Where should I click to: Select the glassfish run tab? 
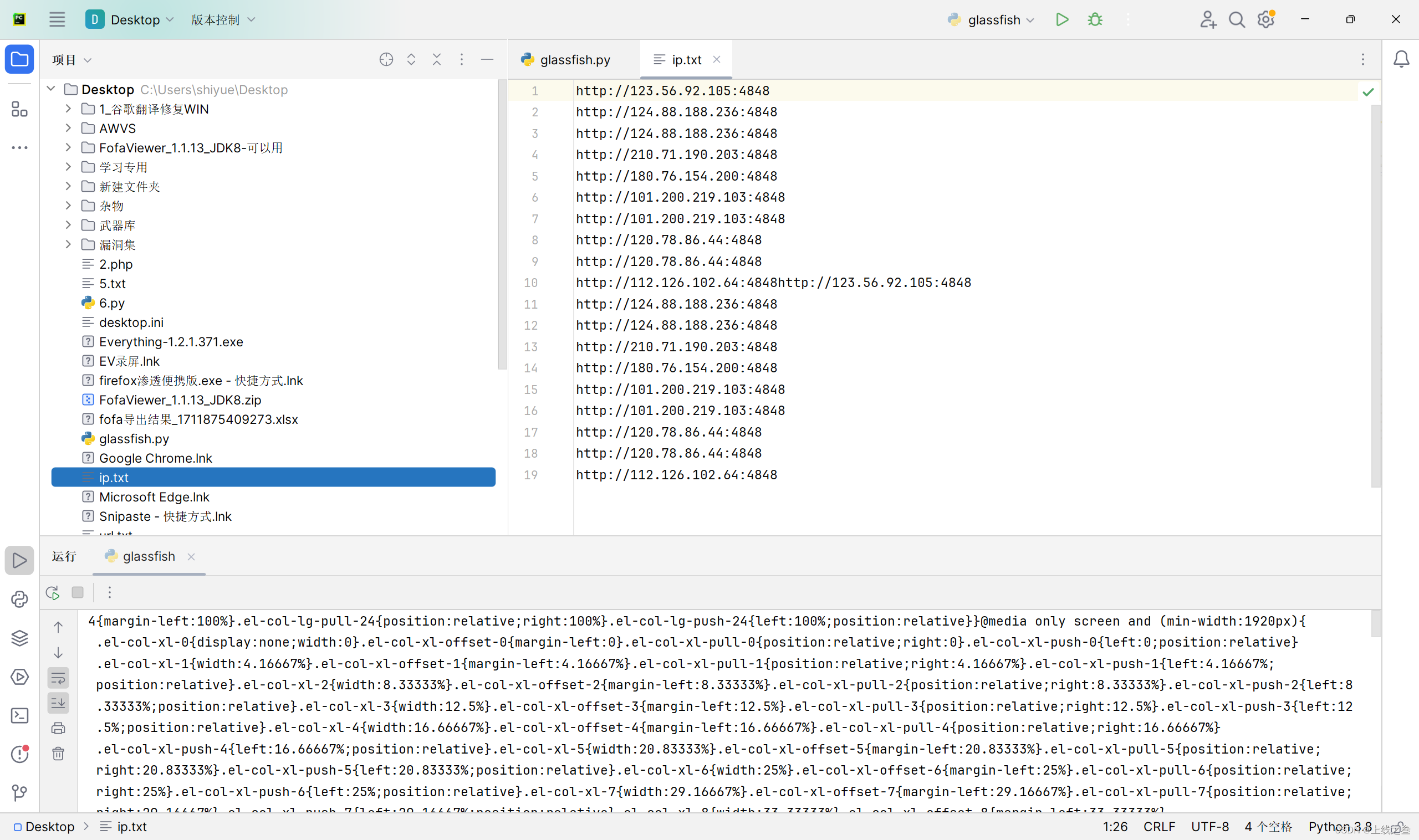coord(149,556)
